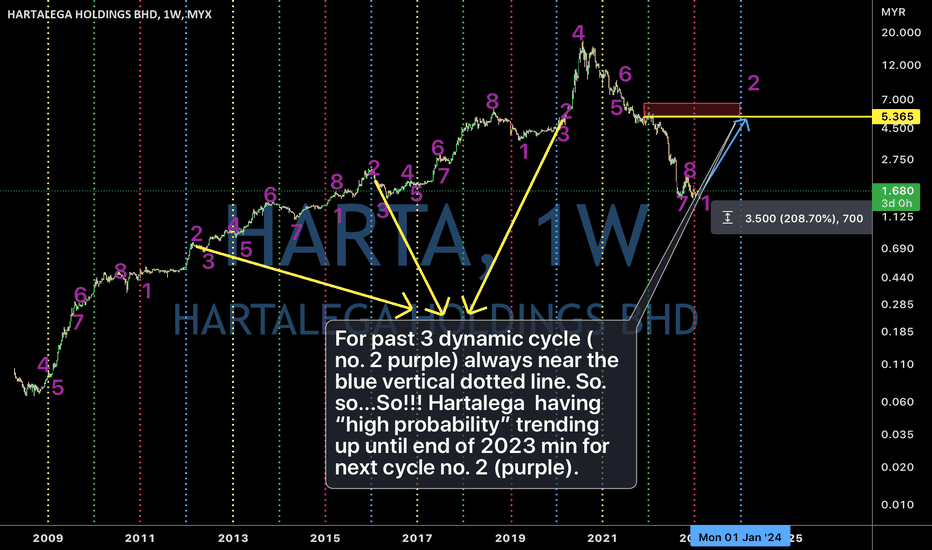Click the 0.035 price axis label
The height and width of the screenshot is (550, 932).
898,435
